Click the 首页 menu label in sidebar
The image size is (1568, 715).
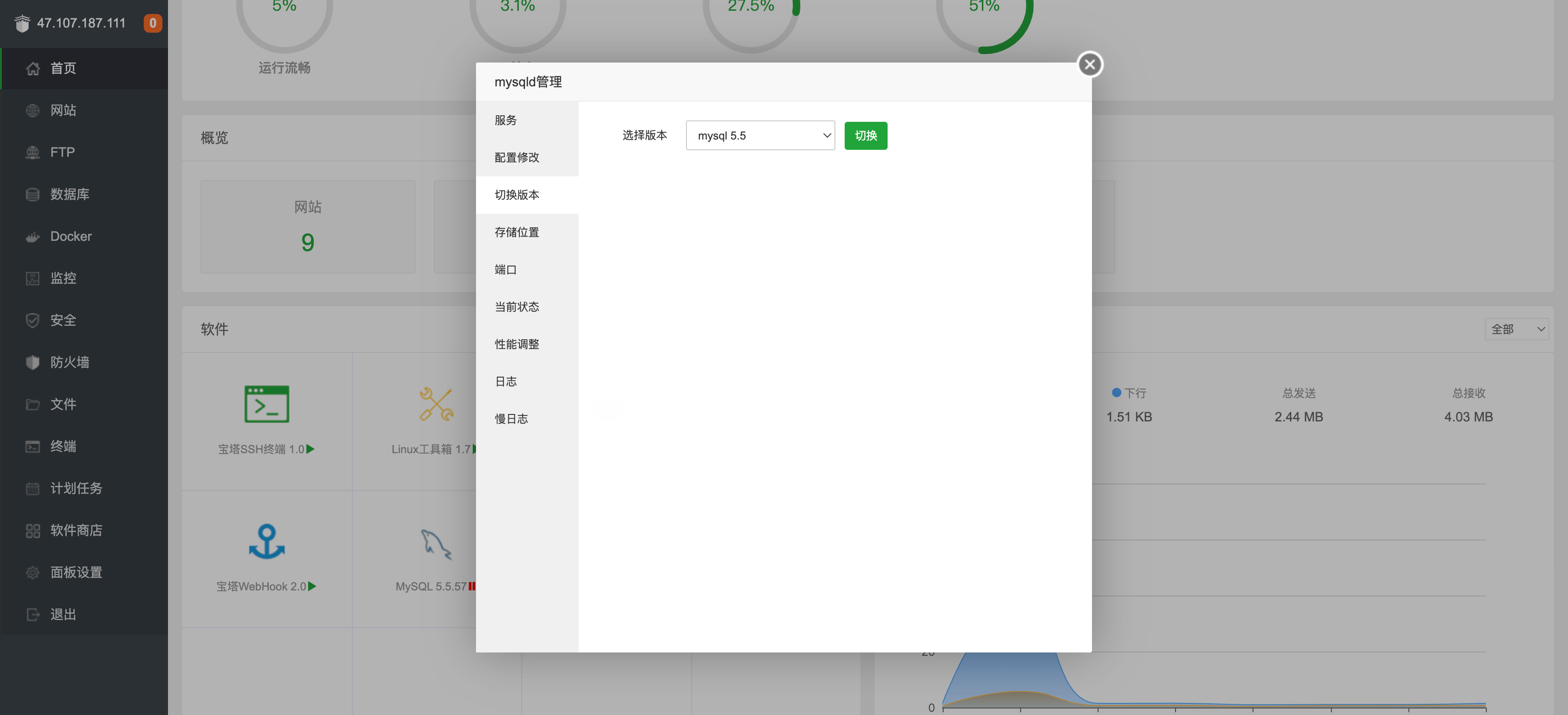coord(63,68)
